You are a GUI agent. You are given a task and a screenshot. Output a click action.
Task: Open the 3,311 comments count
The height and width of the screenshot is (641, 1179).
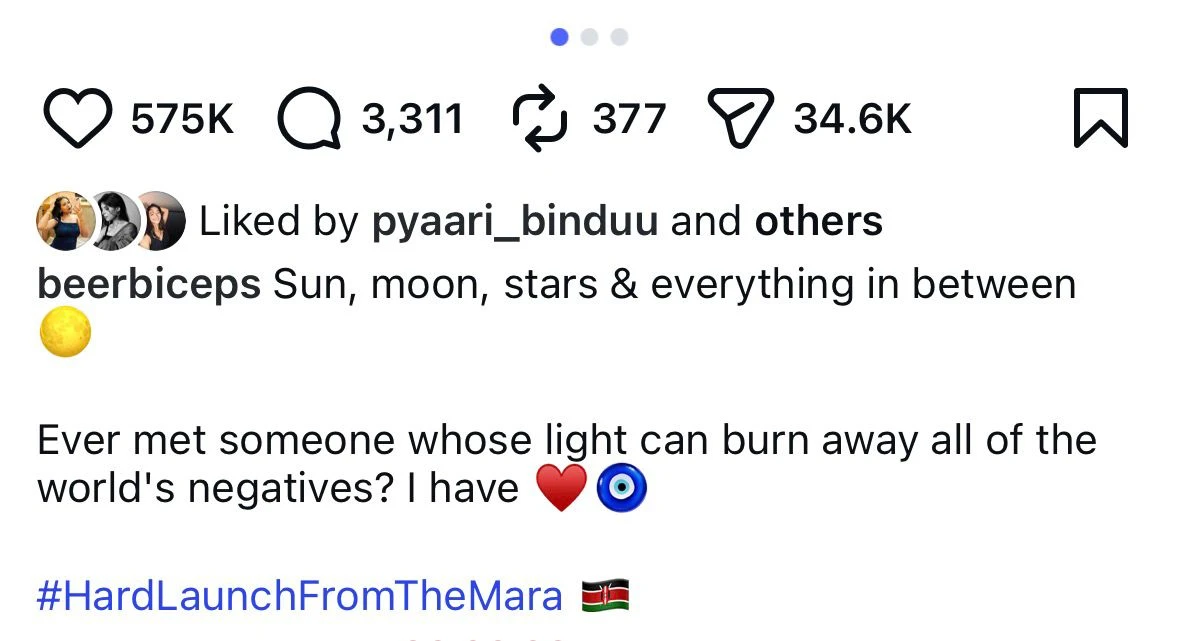pyautogui.click(x=412, y=120)
